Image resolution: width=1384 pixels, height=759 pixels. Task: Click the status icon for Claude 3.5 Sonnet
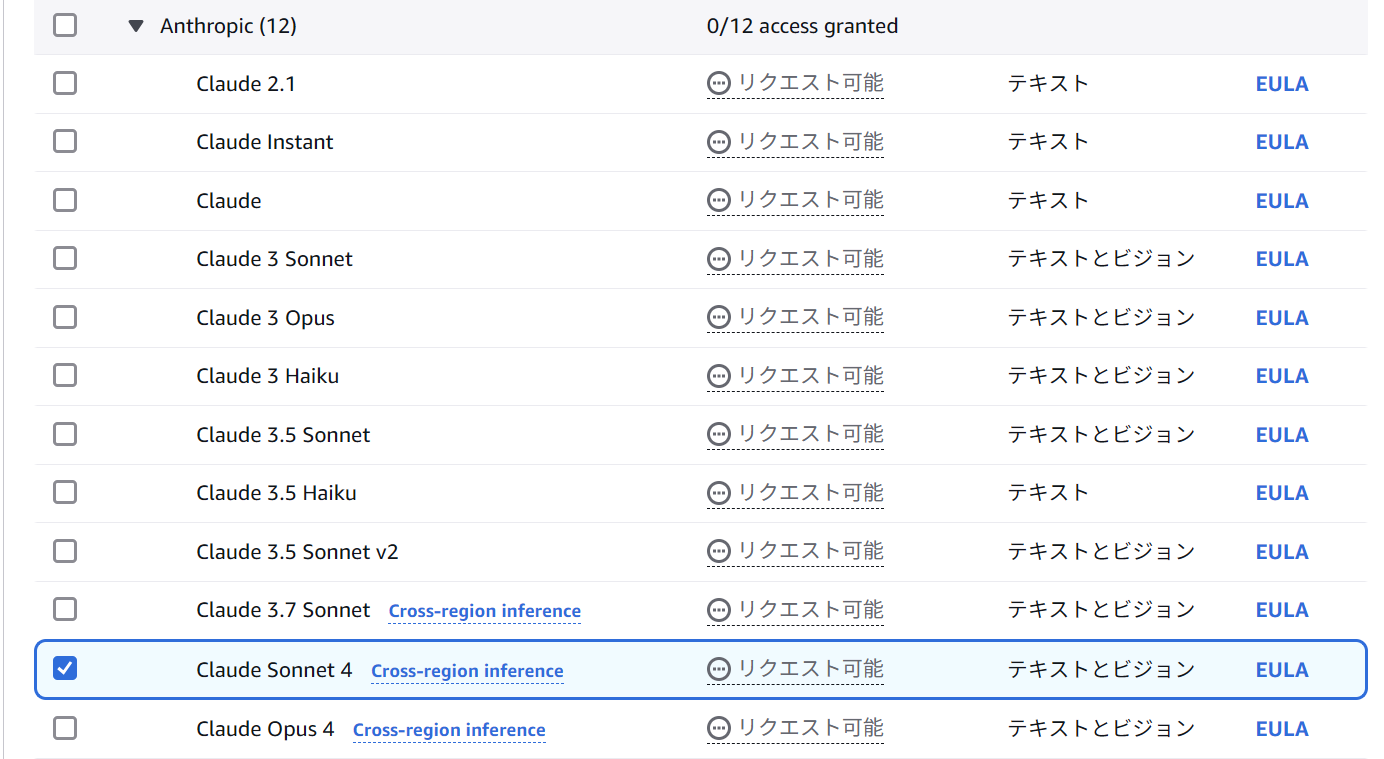pyautogui.click(x=719, y=435)
